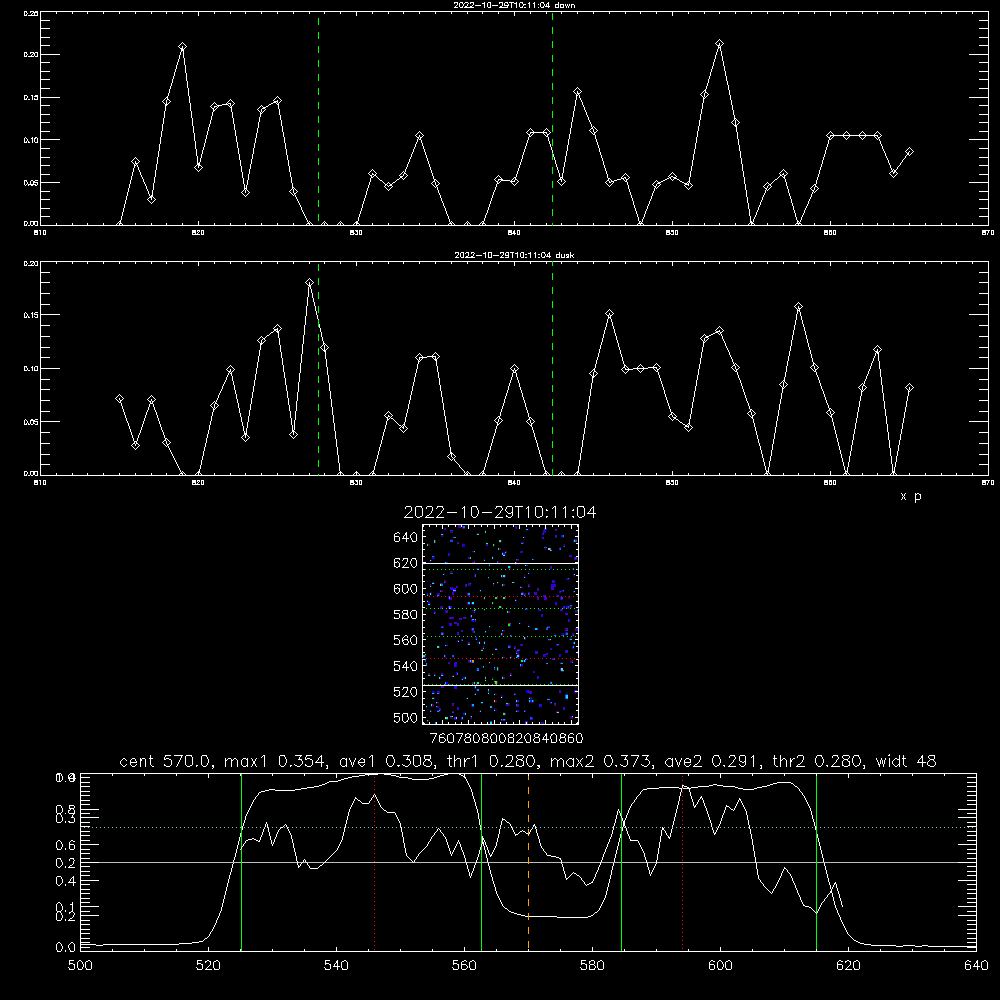
Task: Click the '870' x-axis label of the dawn plot
Action: pos(987,233)
